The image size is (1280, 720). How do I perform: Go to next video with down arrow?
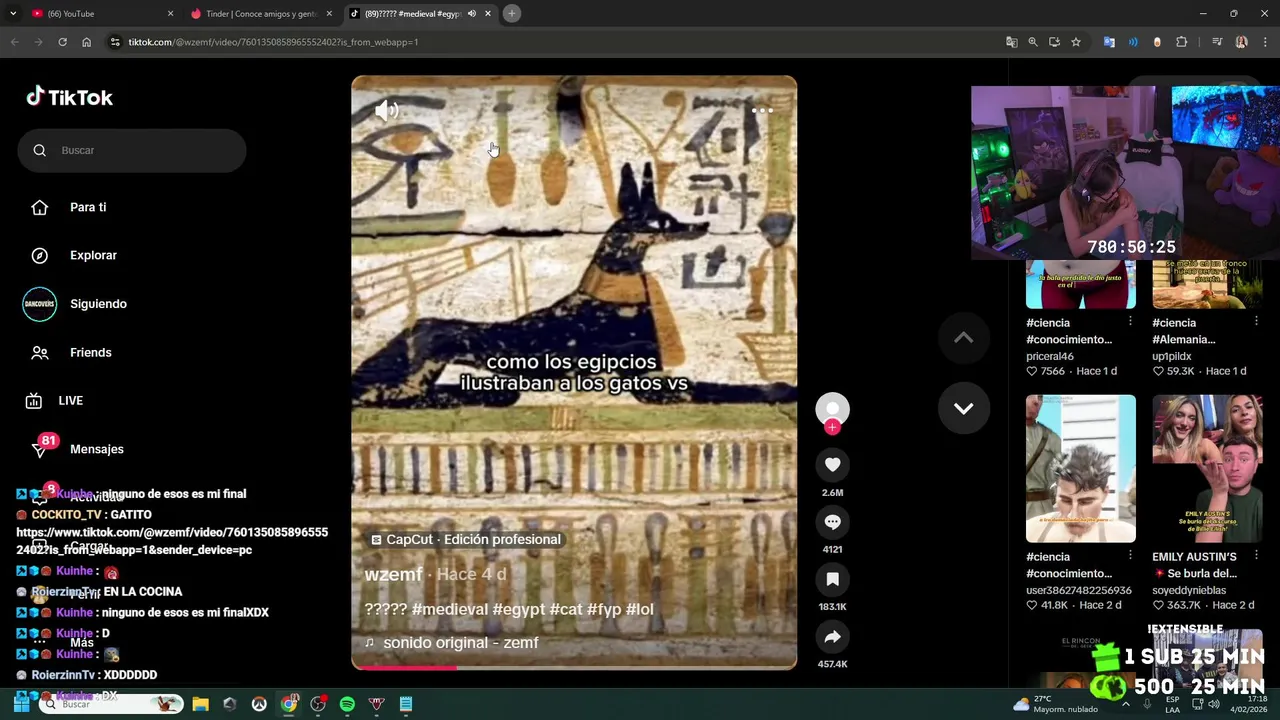[963, 408]
